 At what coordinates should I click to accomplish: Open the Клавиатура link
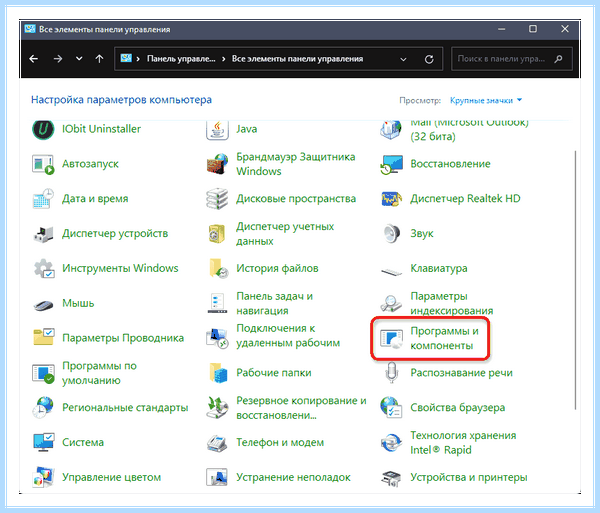(x=439, y=269)
